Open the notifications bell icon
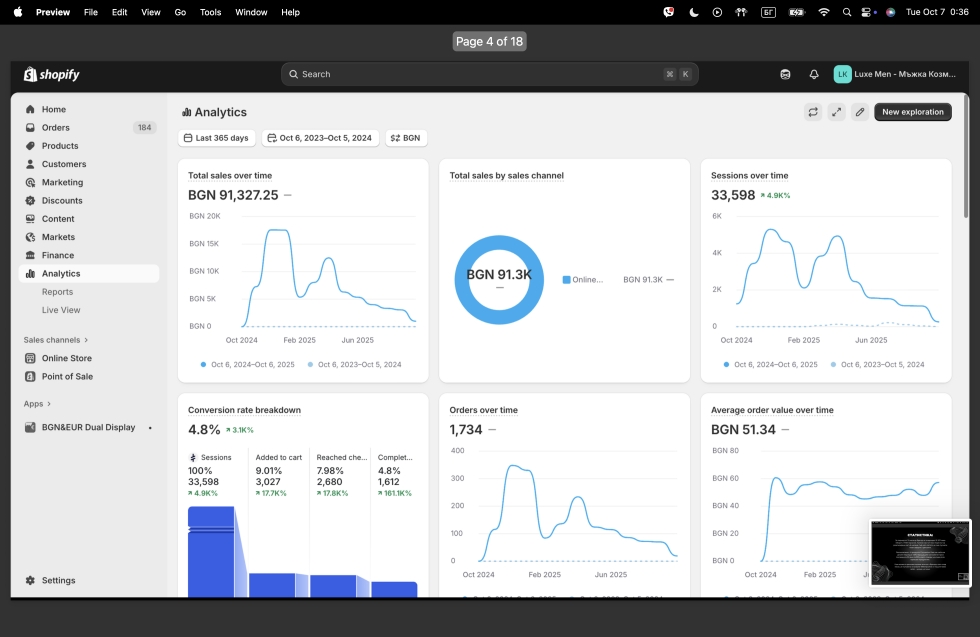This screenshot has width=980, height=637. pos(814,74)
